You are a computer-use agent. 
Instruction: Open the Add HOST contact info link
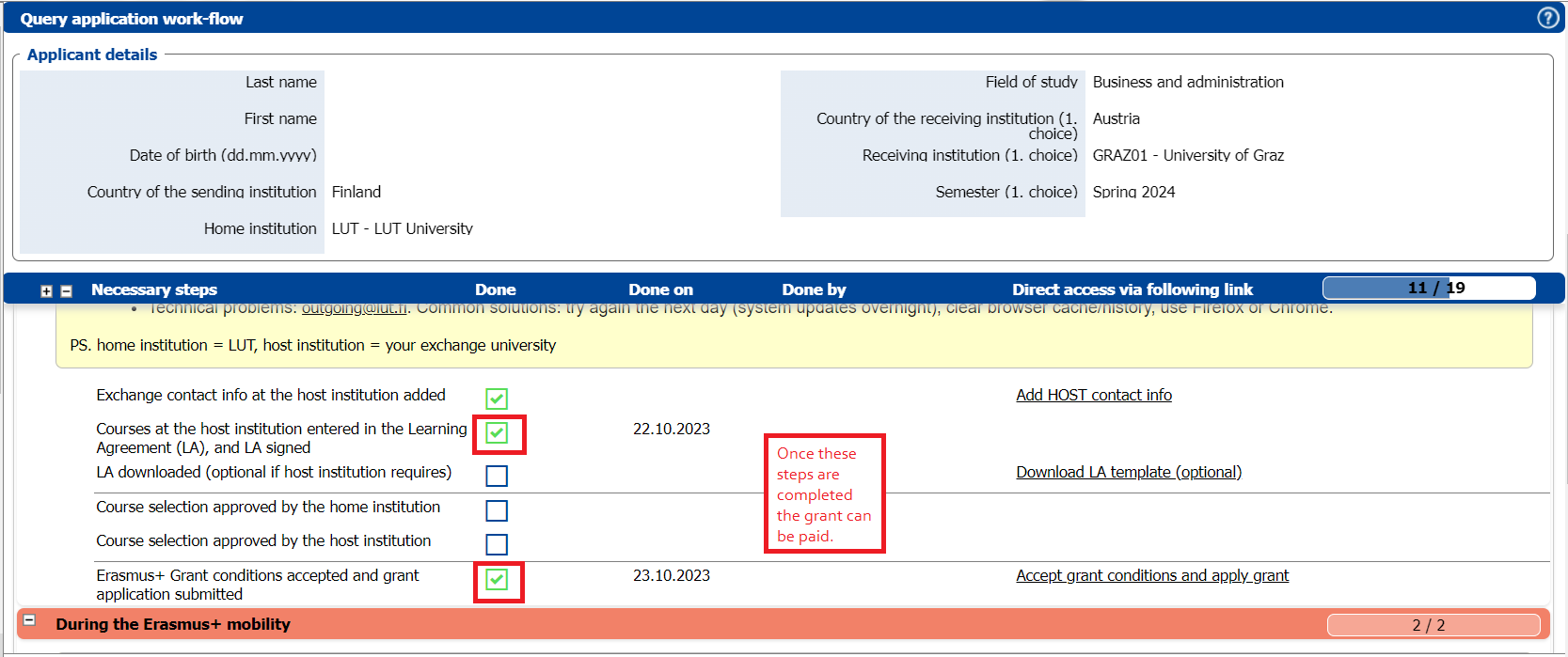coord(1093,395)
